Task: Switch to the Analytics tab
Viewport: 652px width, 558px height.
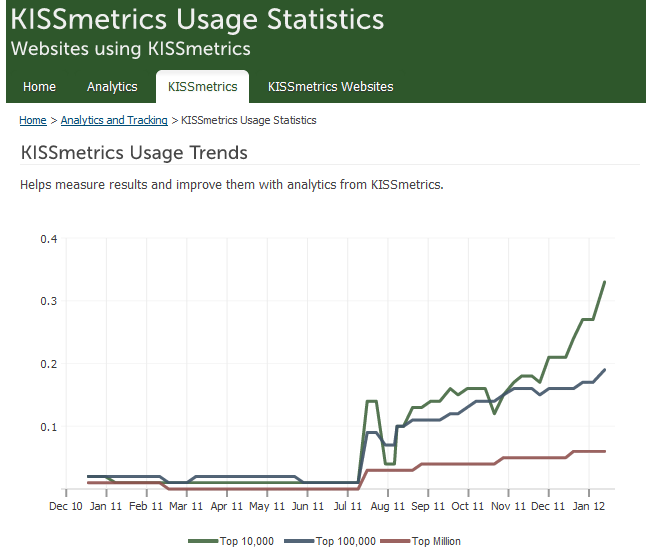Action: point(112,86)
